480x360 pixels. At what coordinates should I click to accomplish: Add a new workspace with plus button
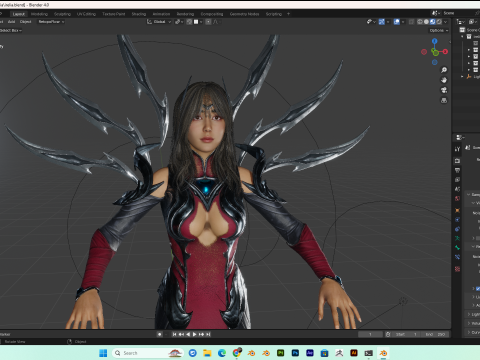click(288, 14)
